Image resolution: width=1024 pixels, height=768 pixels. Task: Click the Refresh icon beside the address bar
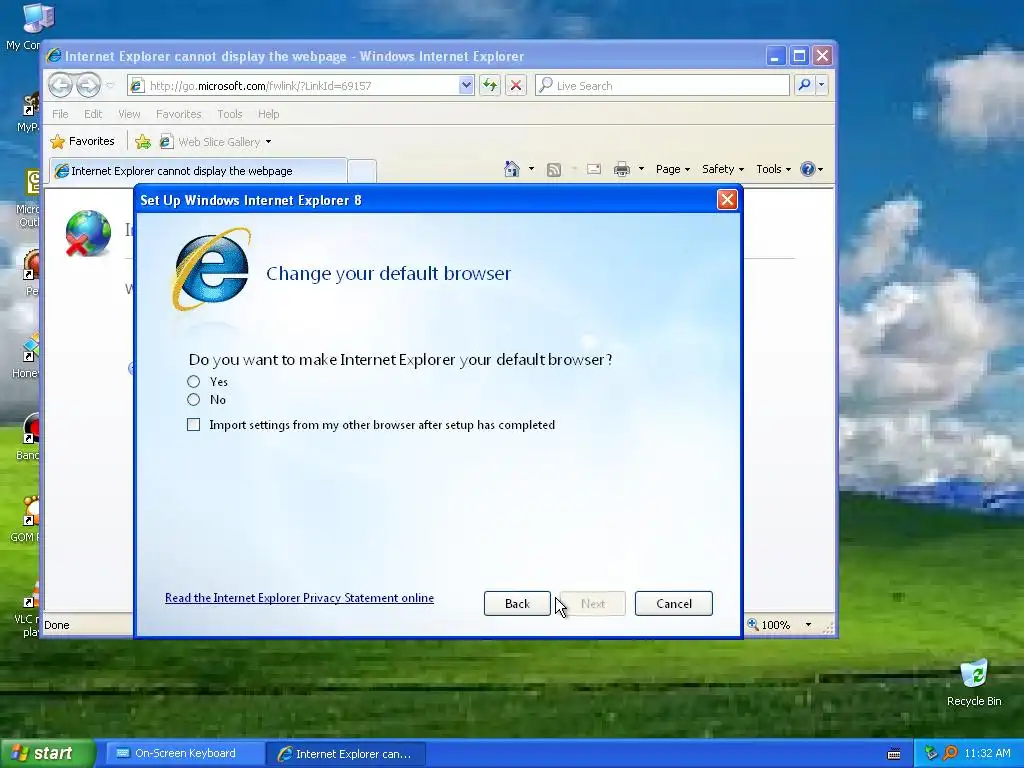click(x=490, y=86)
